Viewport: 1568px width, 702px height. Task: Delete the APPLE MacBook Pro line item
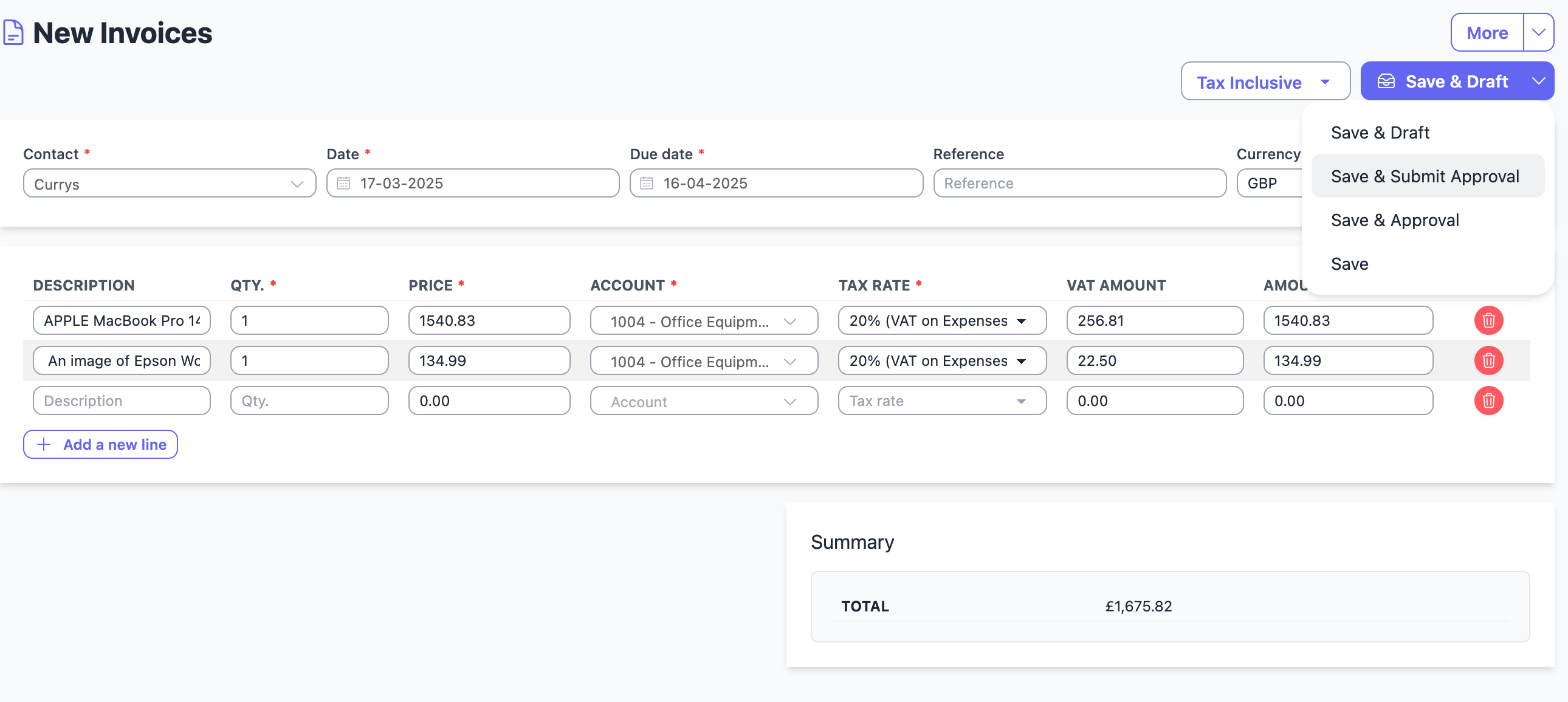[x=1488, y=320]
